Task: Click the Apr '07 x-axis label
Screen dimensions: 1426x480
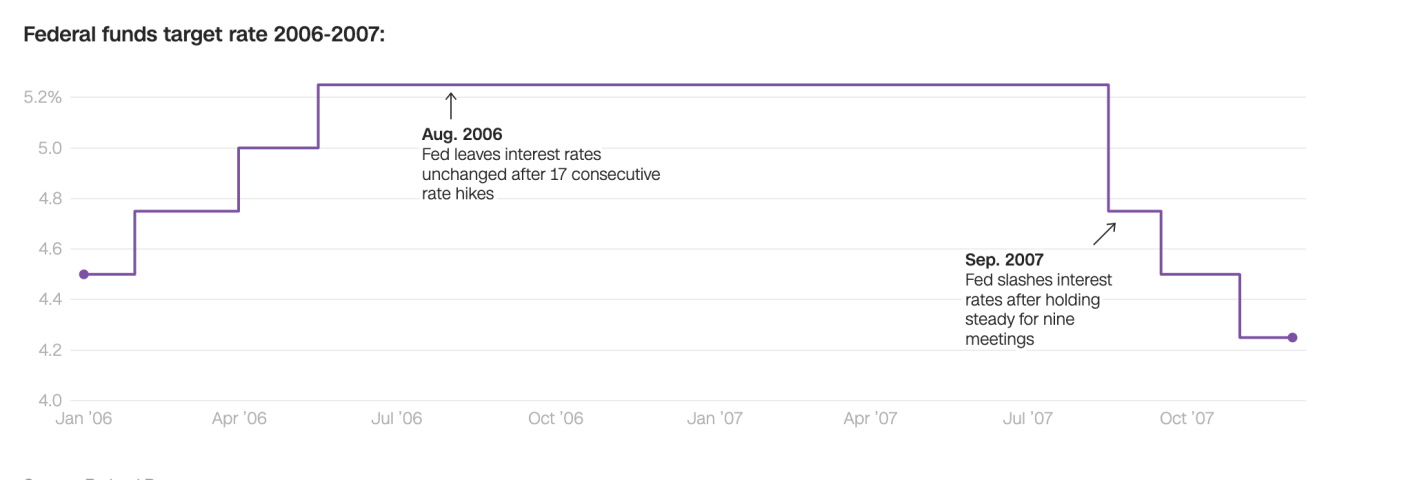Action: coord(870,419)
